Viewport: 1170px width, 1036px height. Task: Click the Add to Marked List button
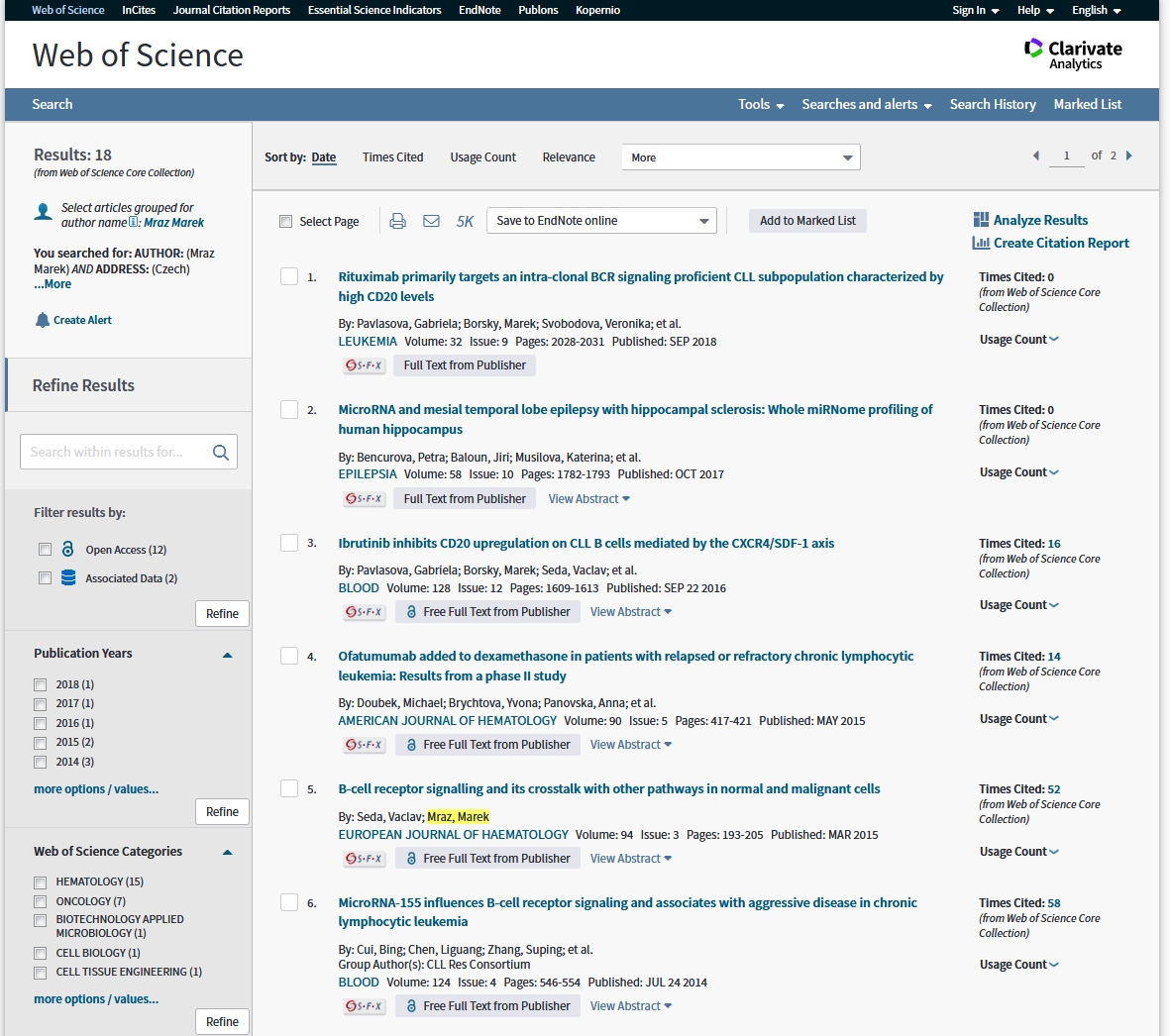tap(807, 221)
